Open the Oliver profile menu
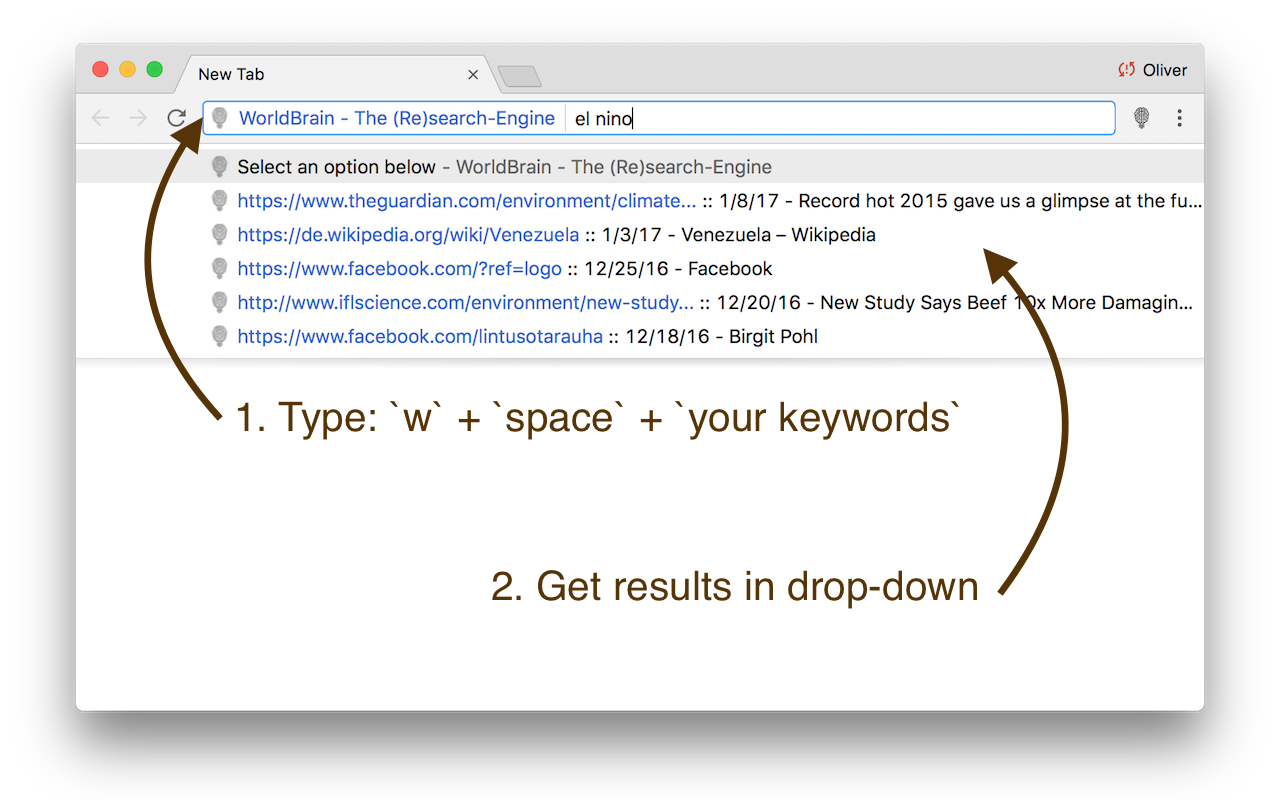The height and width of the screenshot is (800, 1280). coord(1153,70)
